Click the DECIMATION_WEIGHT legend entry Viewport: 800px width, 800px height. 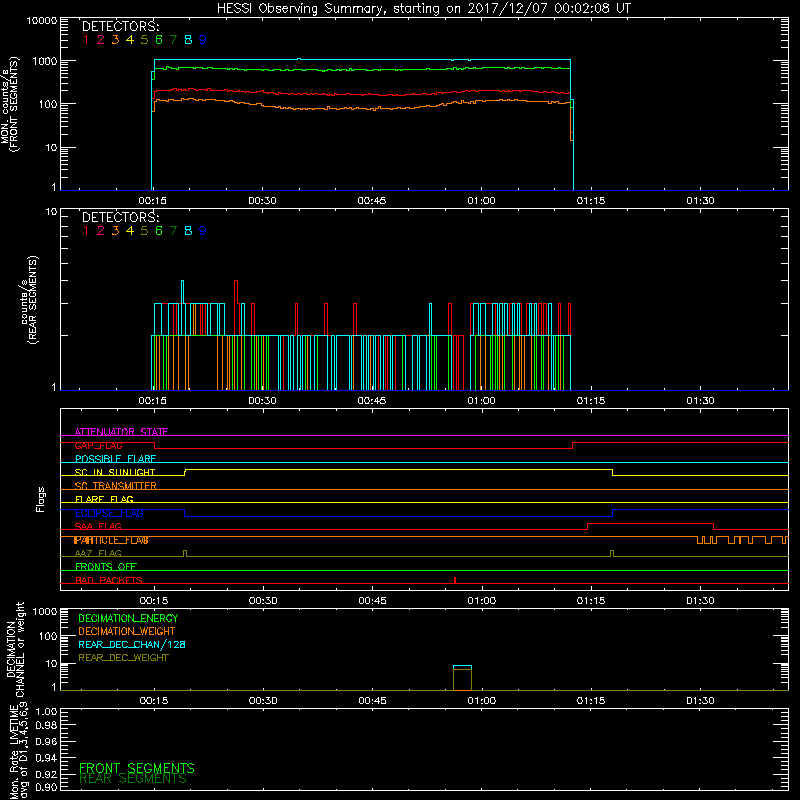point(127,631)
